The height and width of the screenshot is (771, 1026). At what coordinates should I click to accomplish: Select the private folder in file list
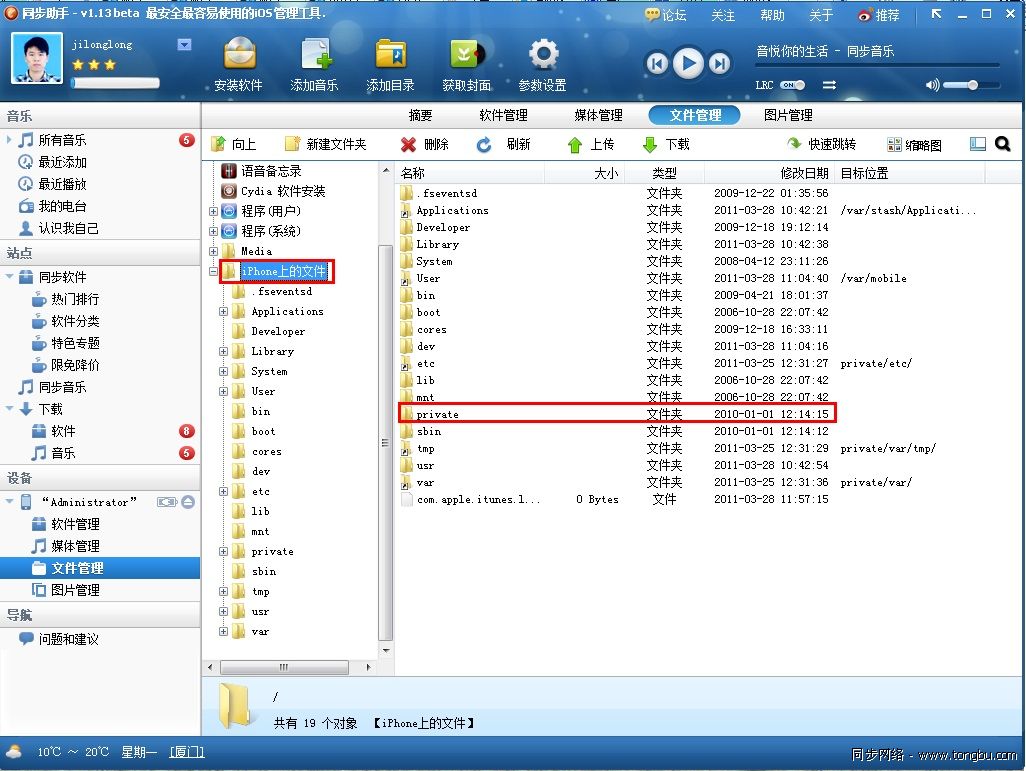(x=617, y=414)
